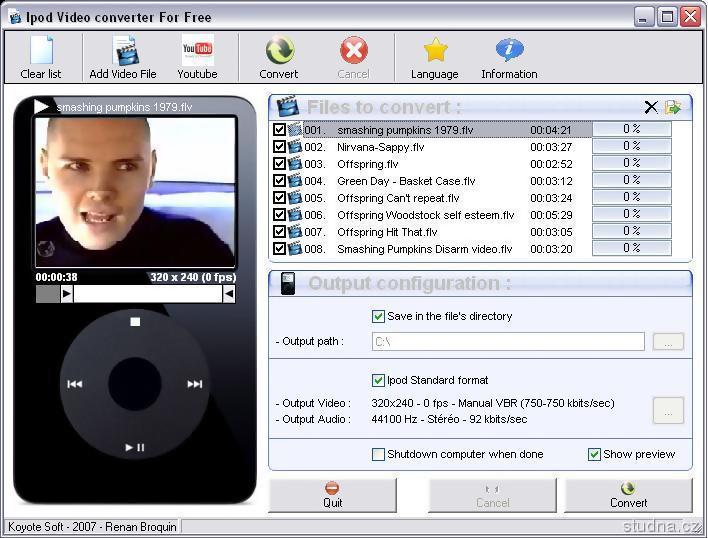708x538 pixels.
Task: Click the X remove icon above file list
Action: pos(651,107)
